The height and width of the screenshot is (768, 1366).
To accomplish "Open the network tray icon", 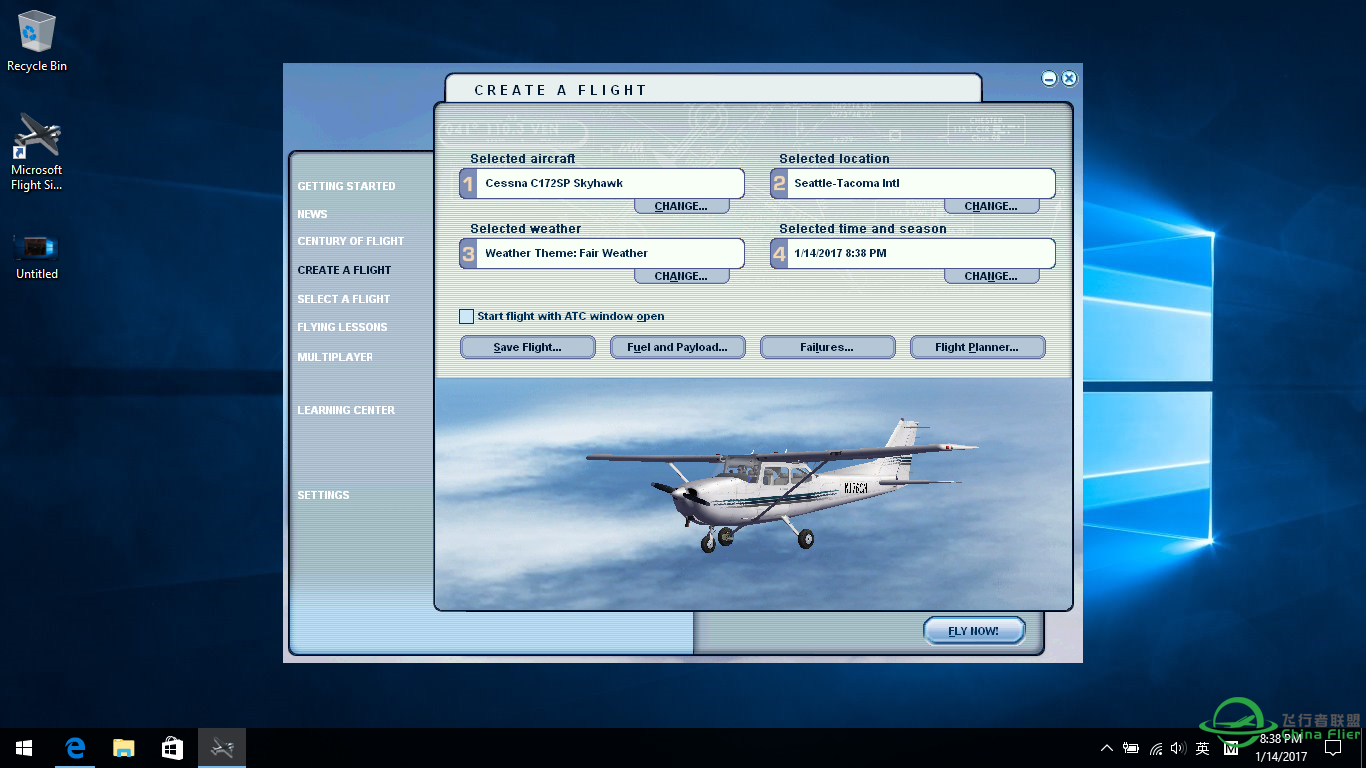I will 1156,748.
